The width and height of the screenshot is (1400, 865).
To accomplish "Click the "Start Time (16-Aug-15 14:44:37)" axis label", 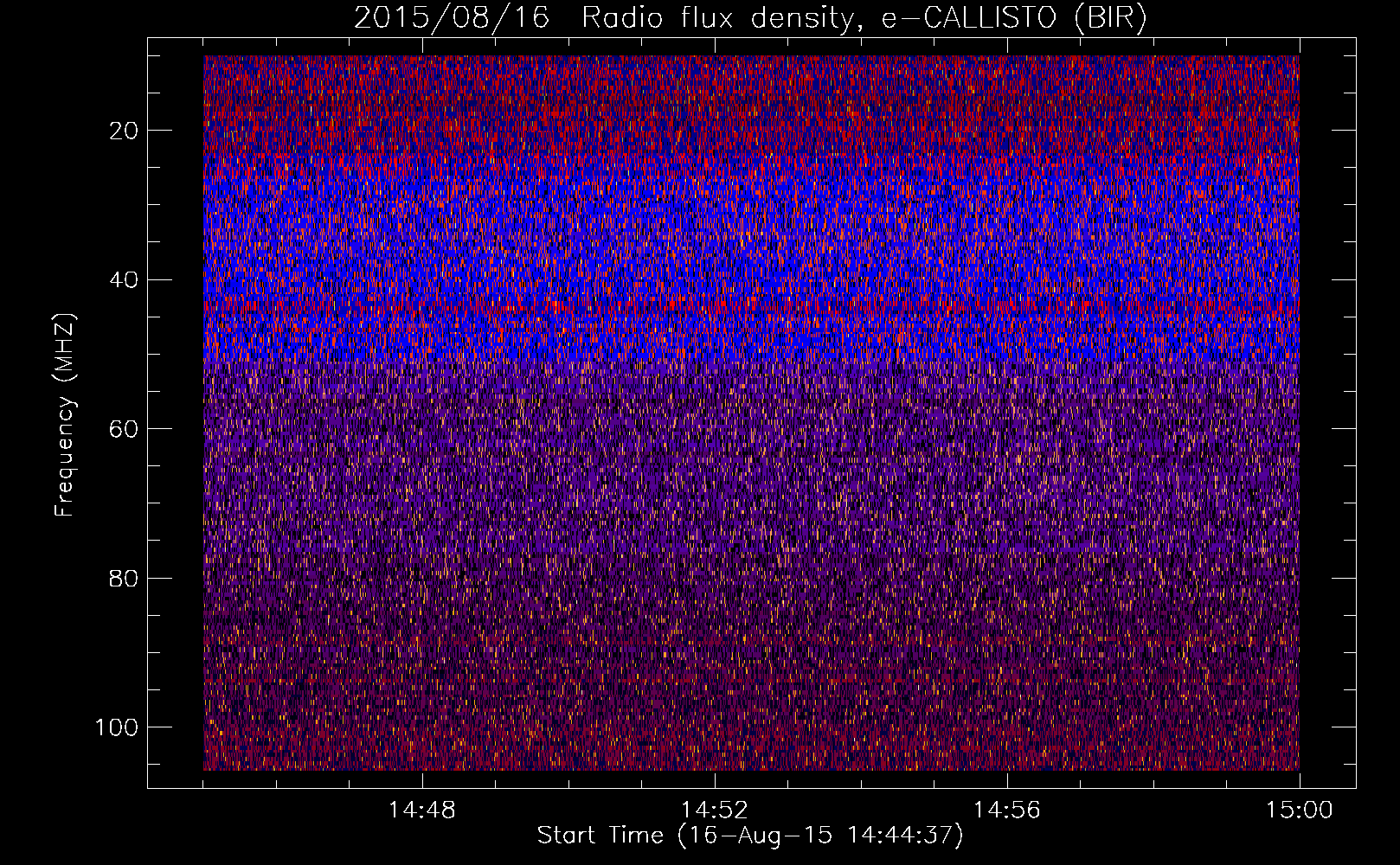I will point(750,836).
